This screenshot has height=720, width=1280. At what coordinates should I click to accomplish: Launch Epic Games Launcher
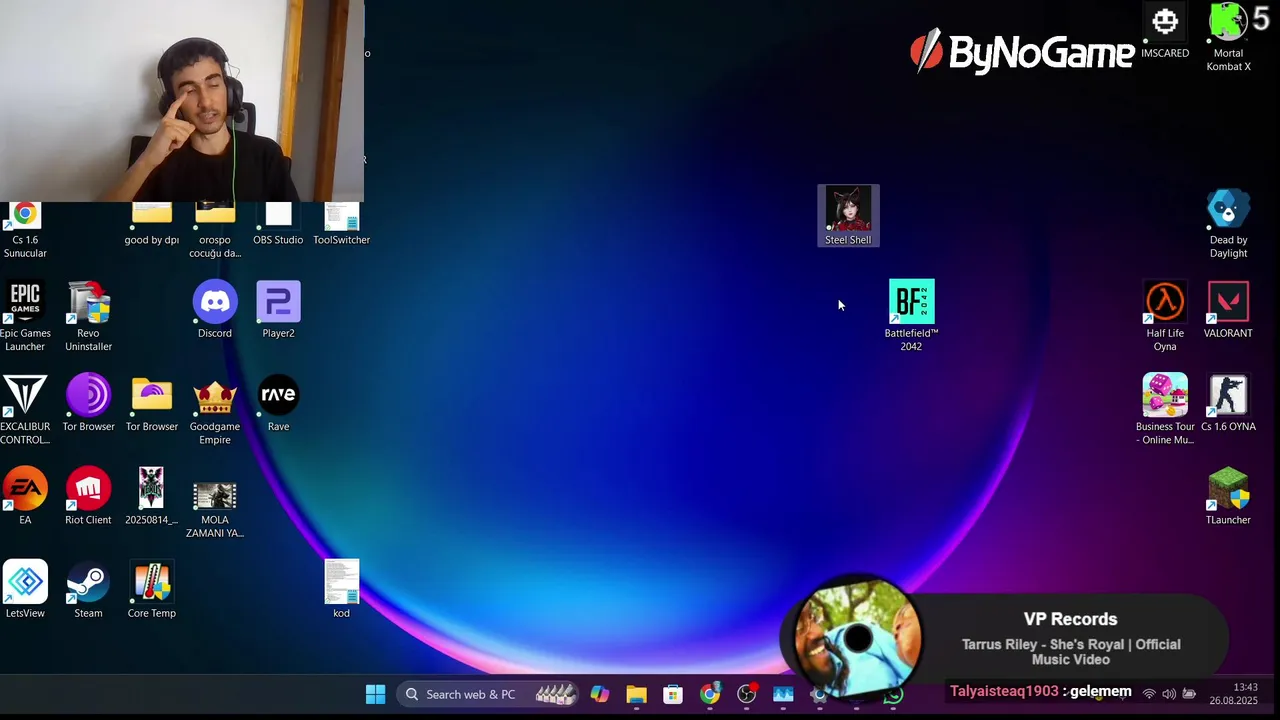pyautogui.click(x=25, y=316)
